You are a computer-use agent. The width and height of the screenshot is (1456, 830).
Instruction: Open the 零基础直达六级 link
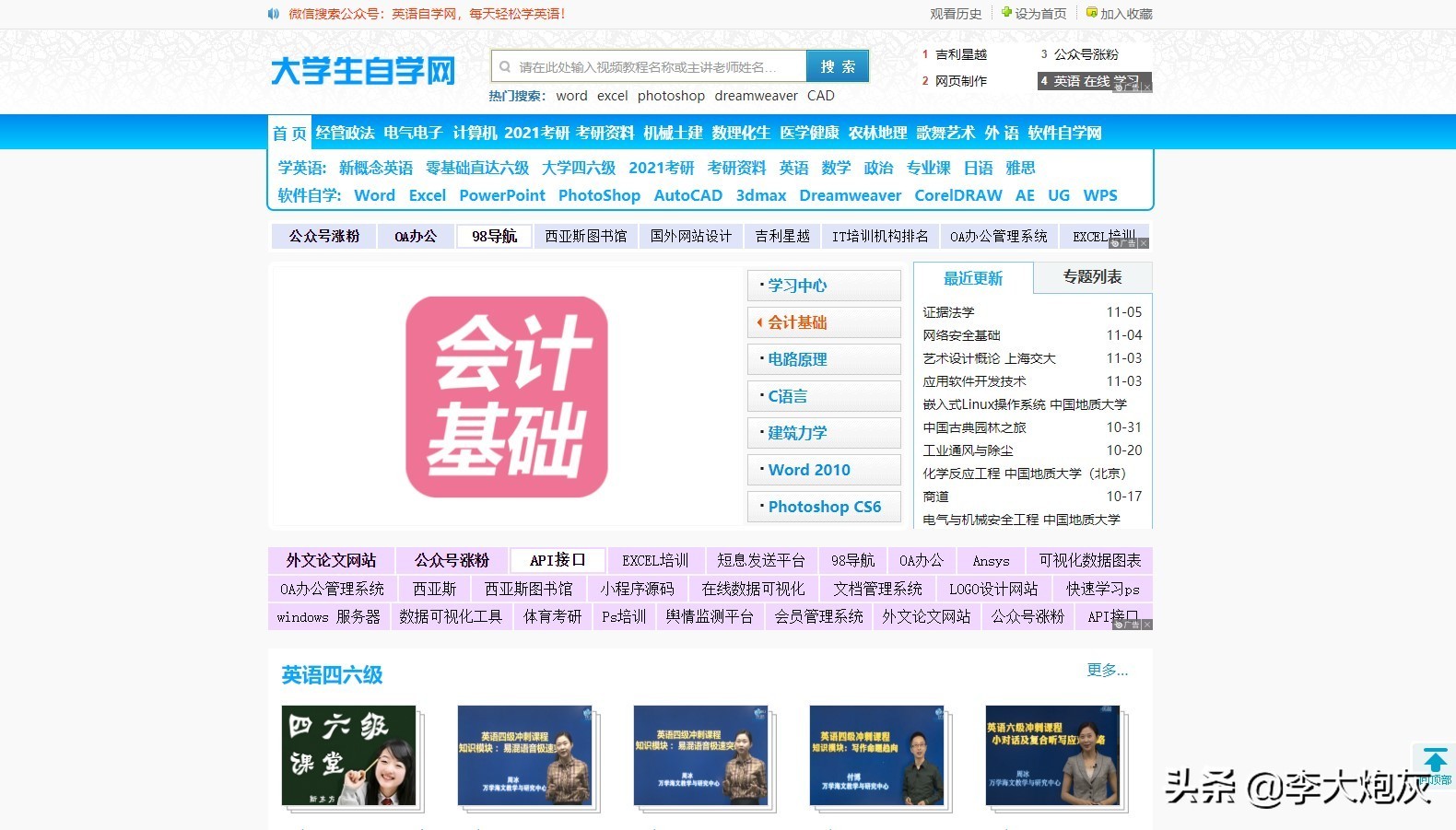coord(477,168)
